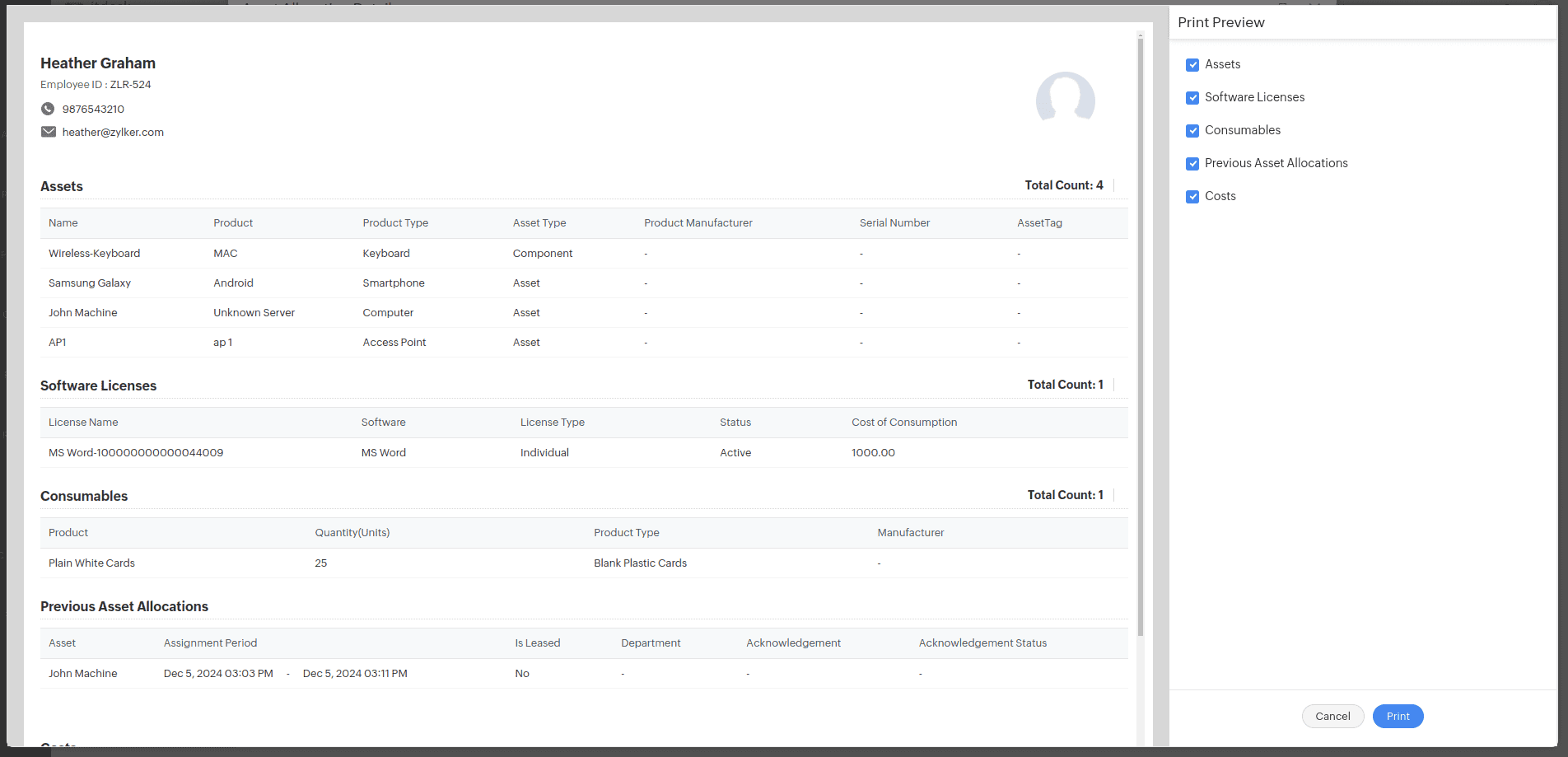Screen dimensions: 1568x757
Task: Click the Heather Graham name heading
Action: 98,63
